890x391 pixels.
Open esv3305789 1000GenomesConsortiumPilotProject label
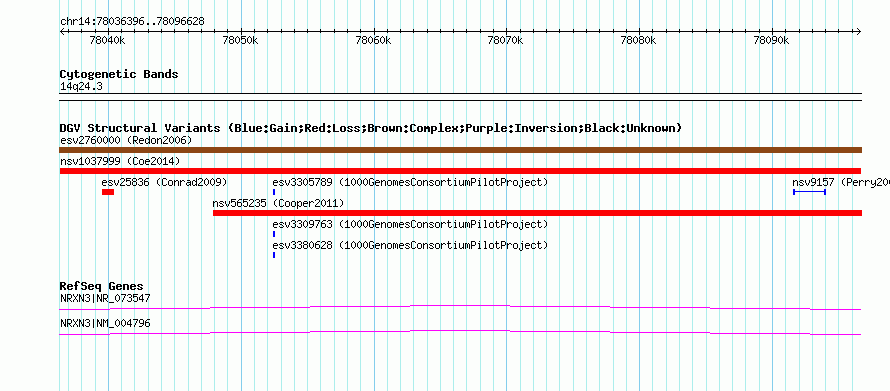tap(410, 182)
